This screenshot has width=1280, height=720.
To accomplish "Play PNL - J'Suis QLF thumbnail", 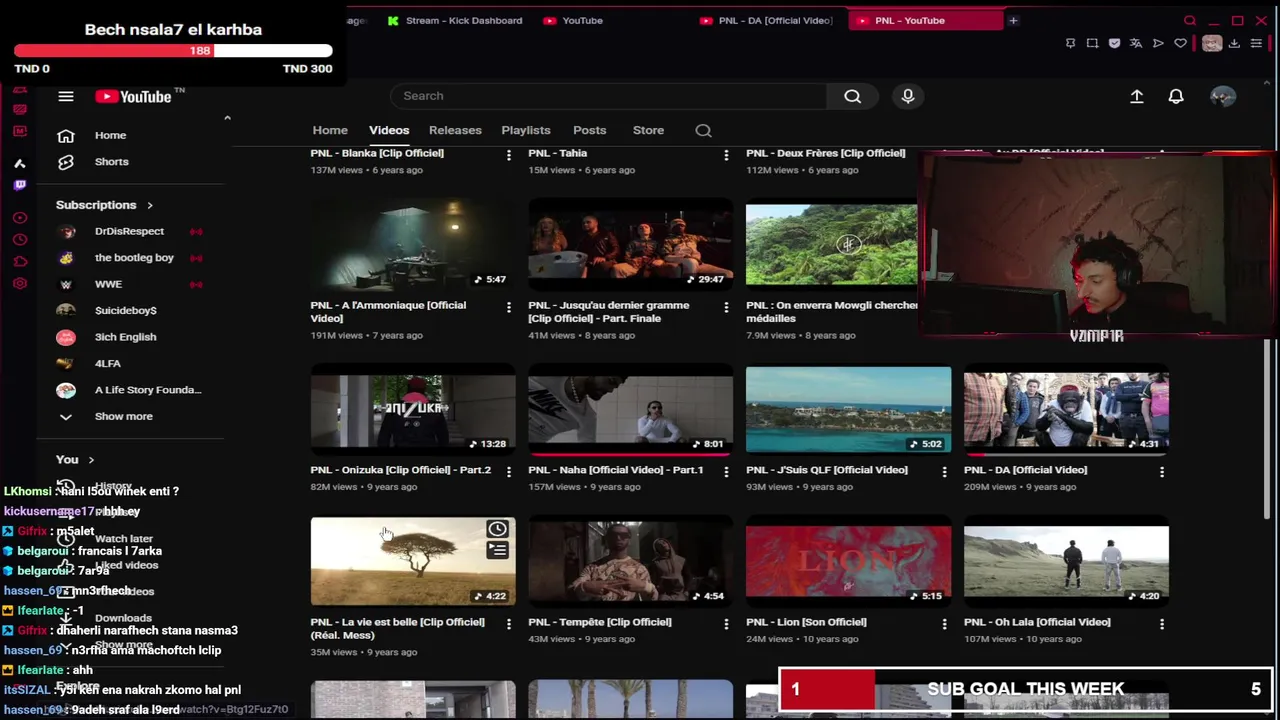I will click(x=848, y=410).
